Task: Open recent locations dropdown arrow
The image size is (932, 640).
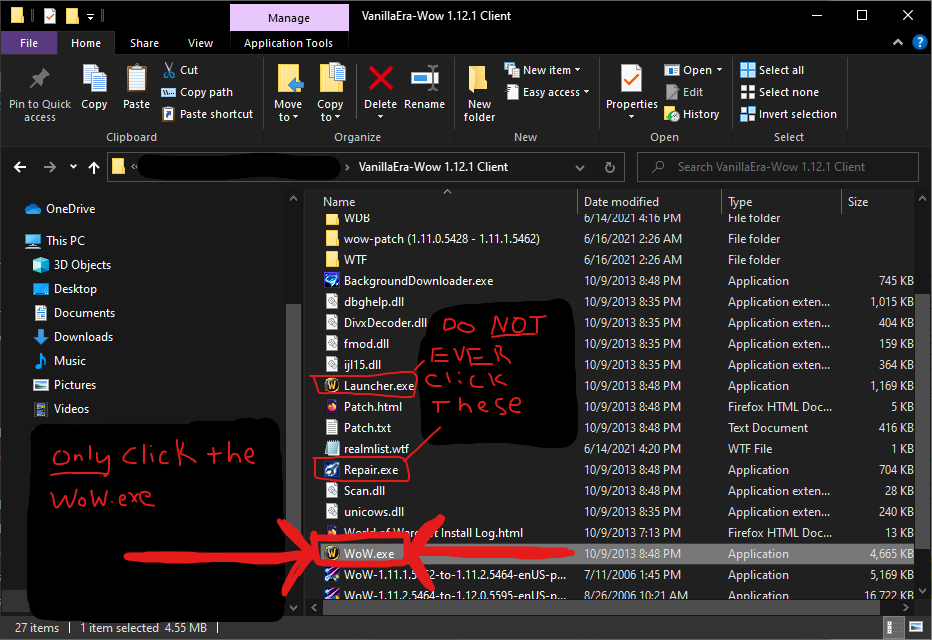Action: tap(73, 167)
